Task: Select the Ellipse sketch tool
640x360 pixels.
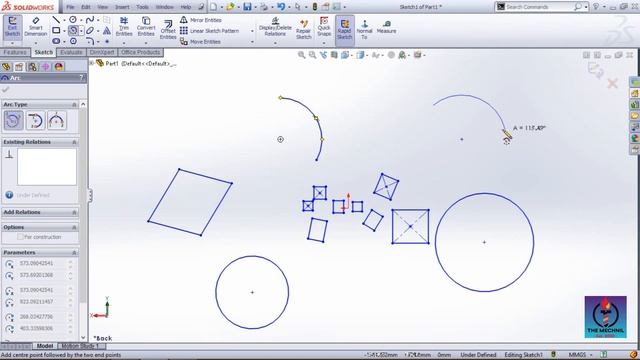Action: click(x=90, y=31)
